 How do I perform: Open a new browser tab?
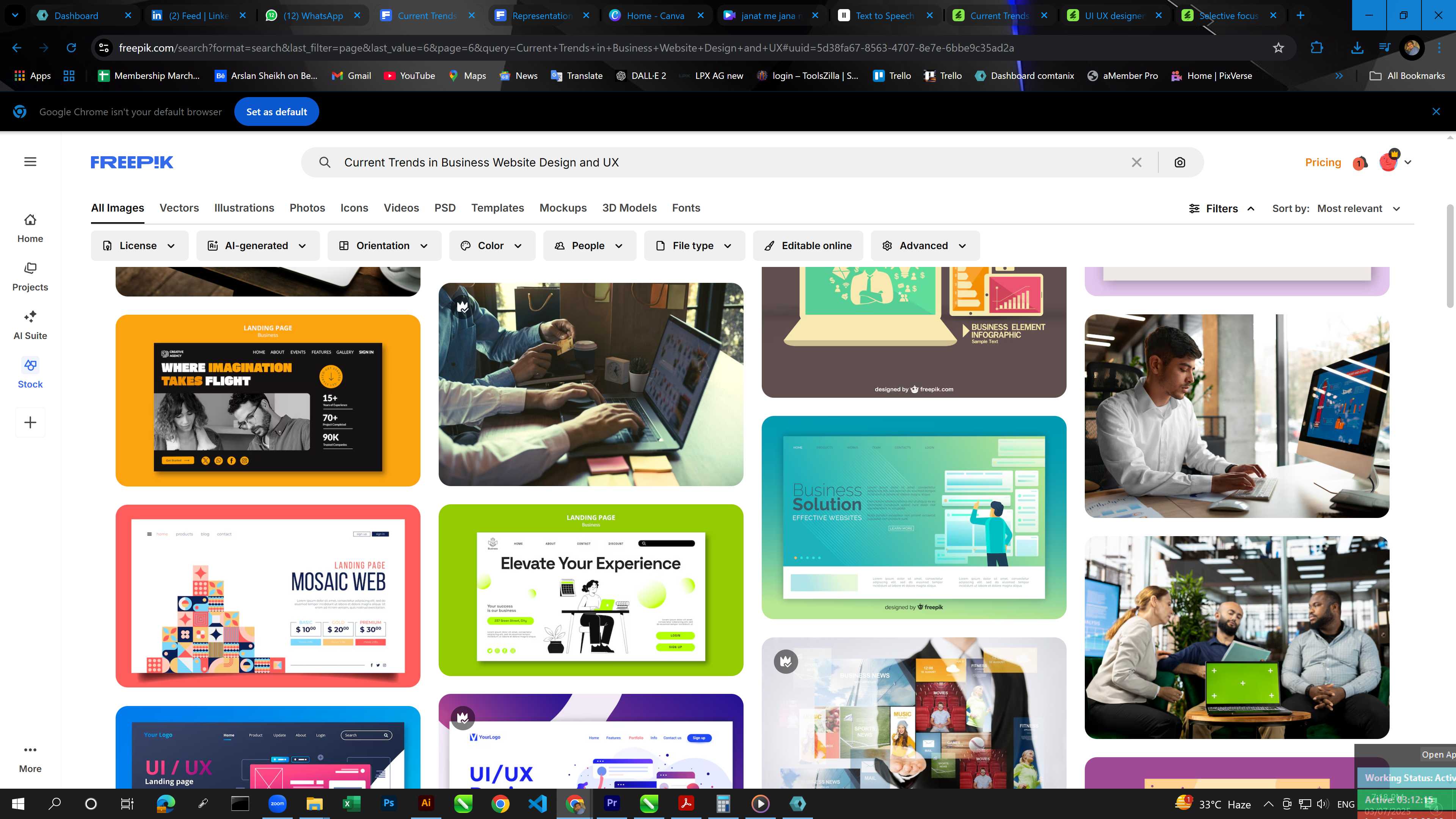tap(1300, 15)
